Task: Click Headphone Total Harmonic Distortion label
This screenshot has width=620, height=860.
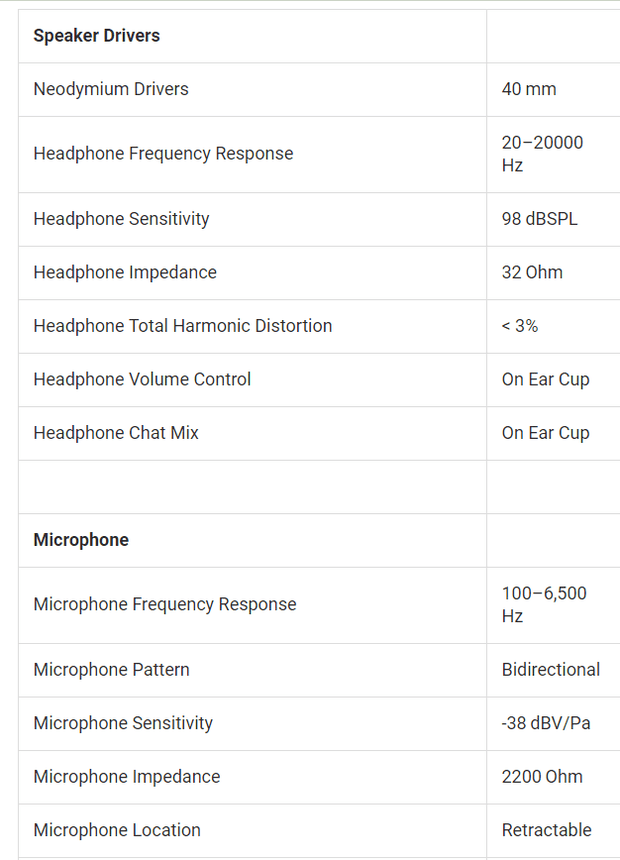Action: 183,326
